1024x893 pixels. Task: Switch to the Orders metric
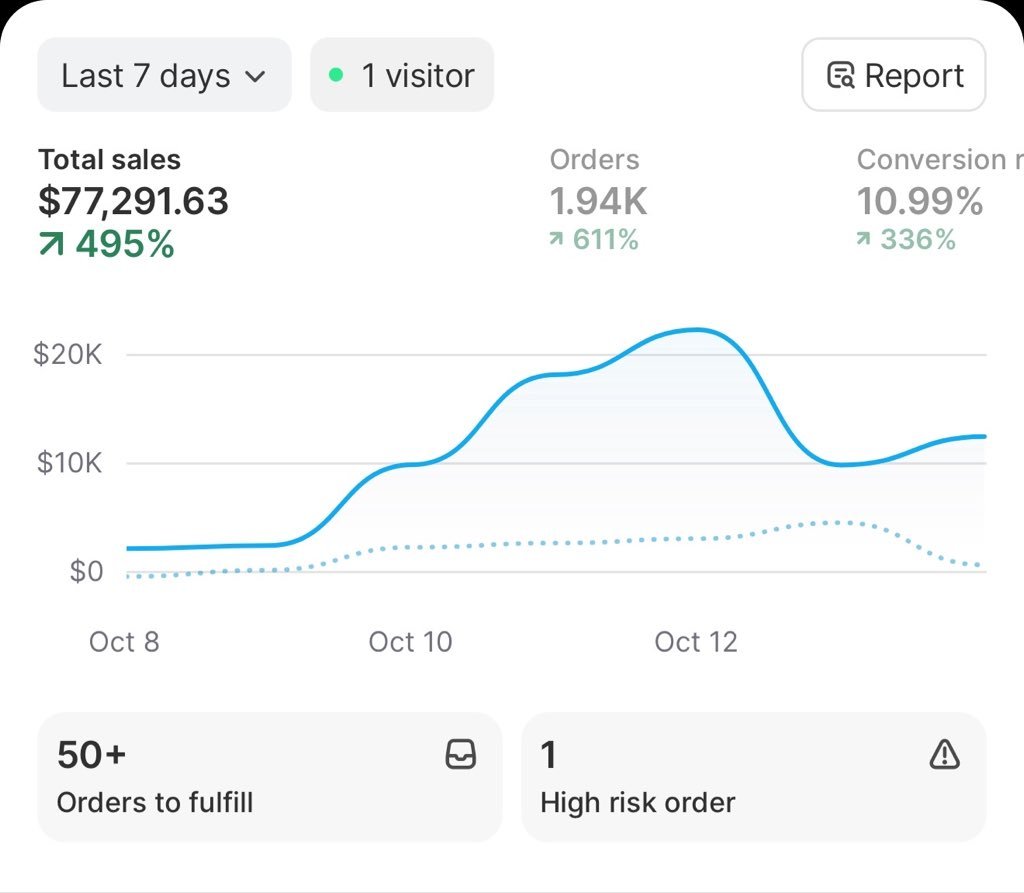[594, 160]
